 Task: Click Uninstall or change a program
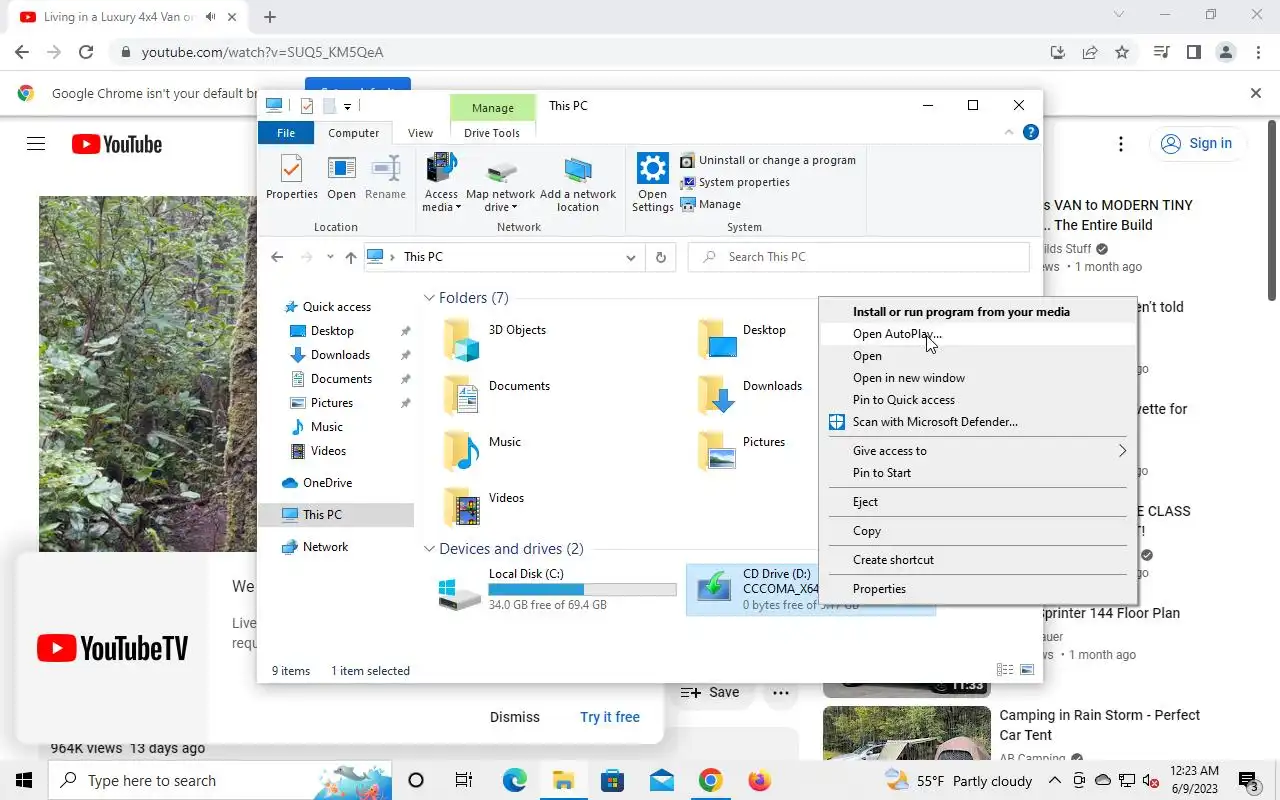(768, 160)
